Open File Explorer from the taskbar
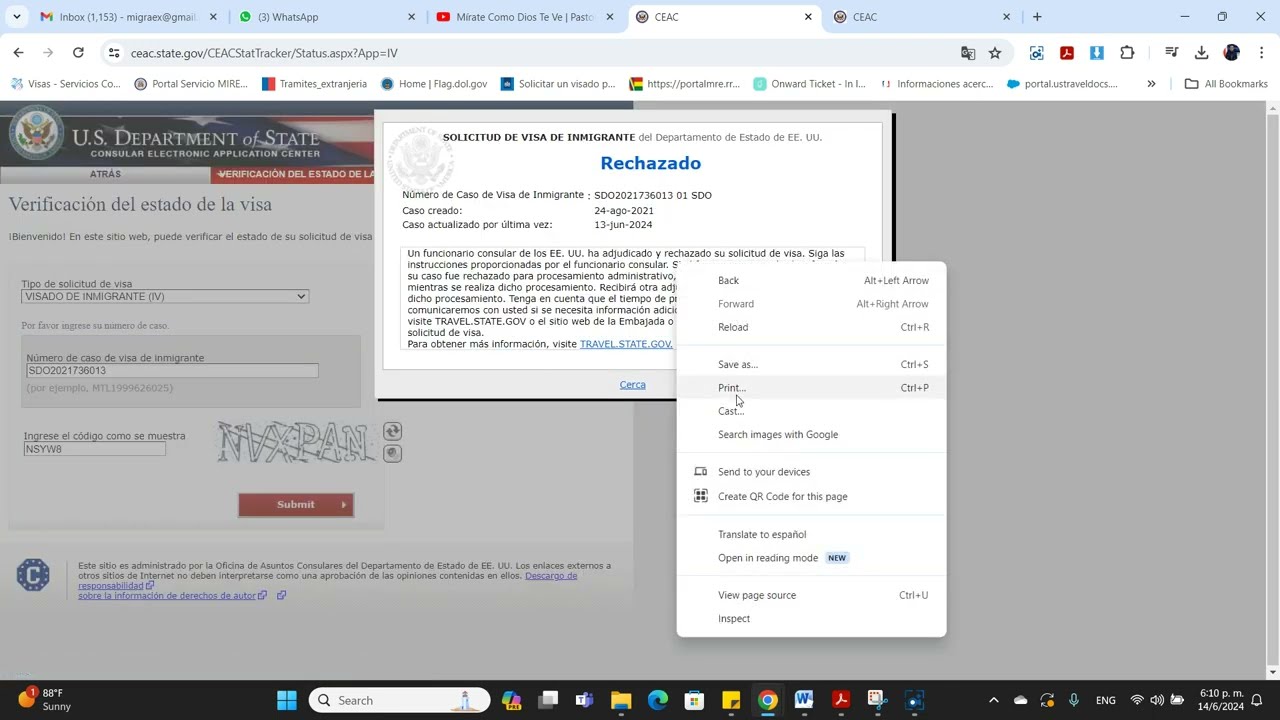The image size is (1280, 720). click(x=621, y=700)
